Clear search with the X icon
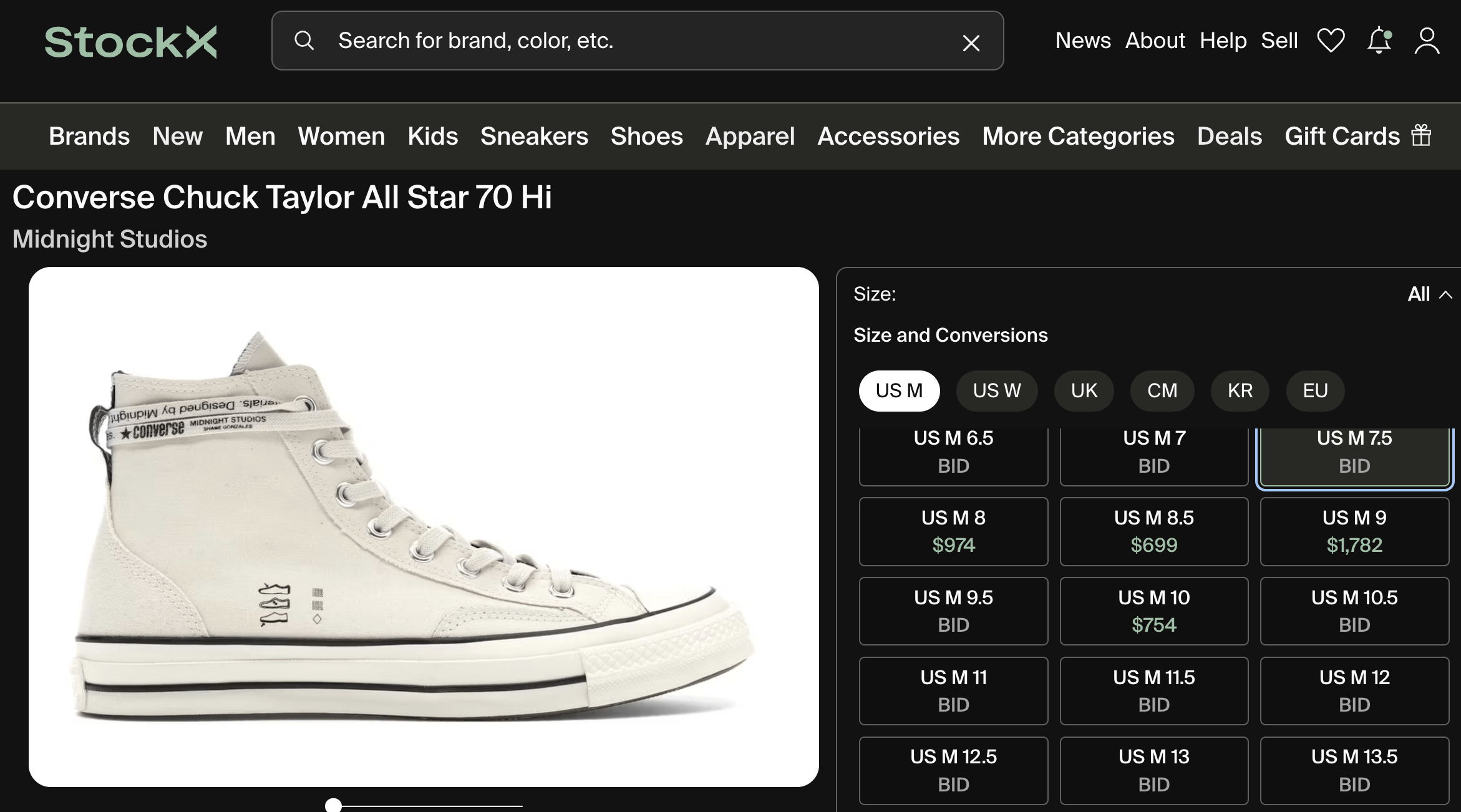 click(971, 42)
